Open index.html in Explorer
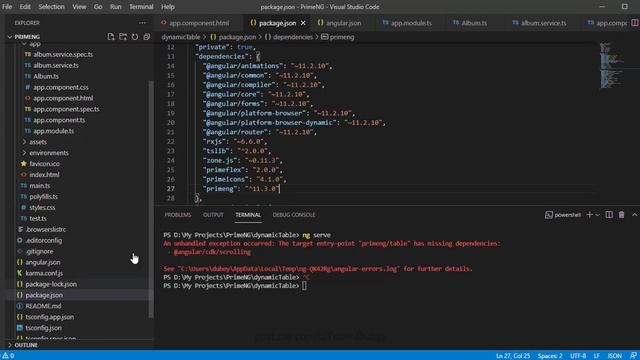The height and width of the screenshot is (360, 640). pyautogui.click(x=44, y=175)
